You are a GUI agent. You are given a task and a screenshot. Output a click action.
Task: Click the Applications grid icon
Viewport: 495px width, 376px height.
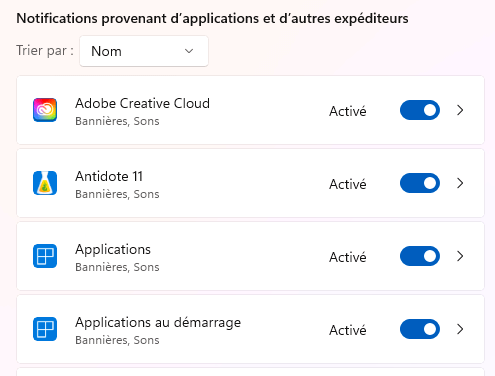pyautogui.click(x=45, y=256)
